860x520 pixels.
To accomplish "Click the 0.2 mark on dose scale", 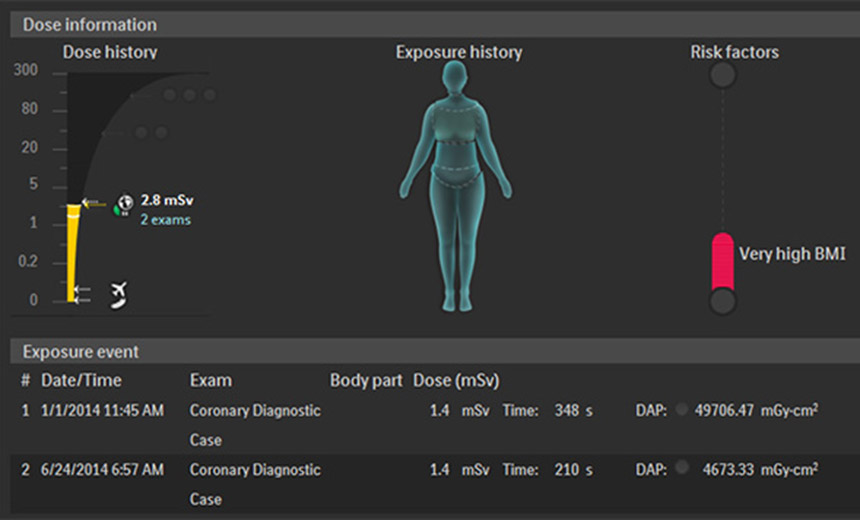I will [x=28, y=261].
